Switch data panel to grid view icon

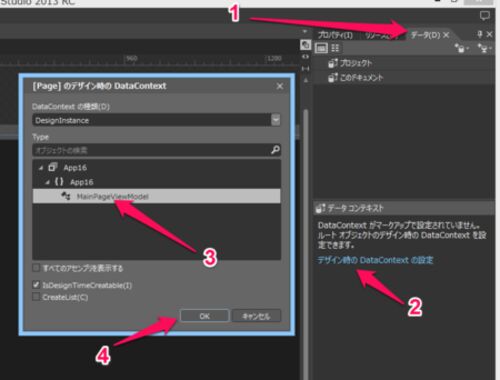pos(335,48)
